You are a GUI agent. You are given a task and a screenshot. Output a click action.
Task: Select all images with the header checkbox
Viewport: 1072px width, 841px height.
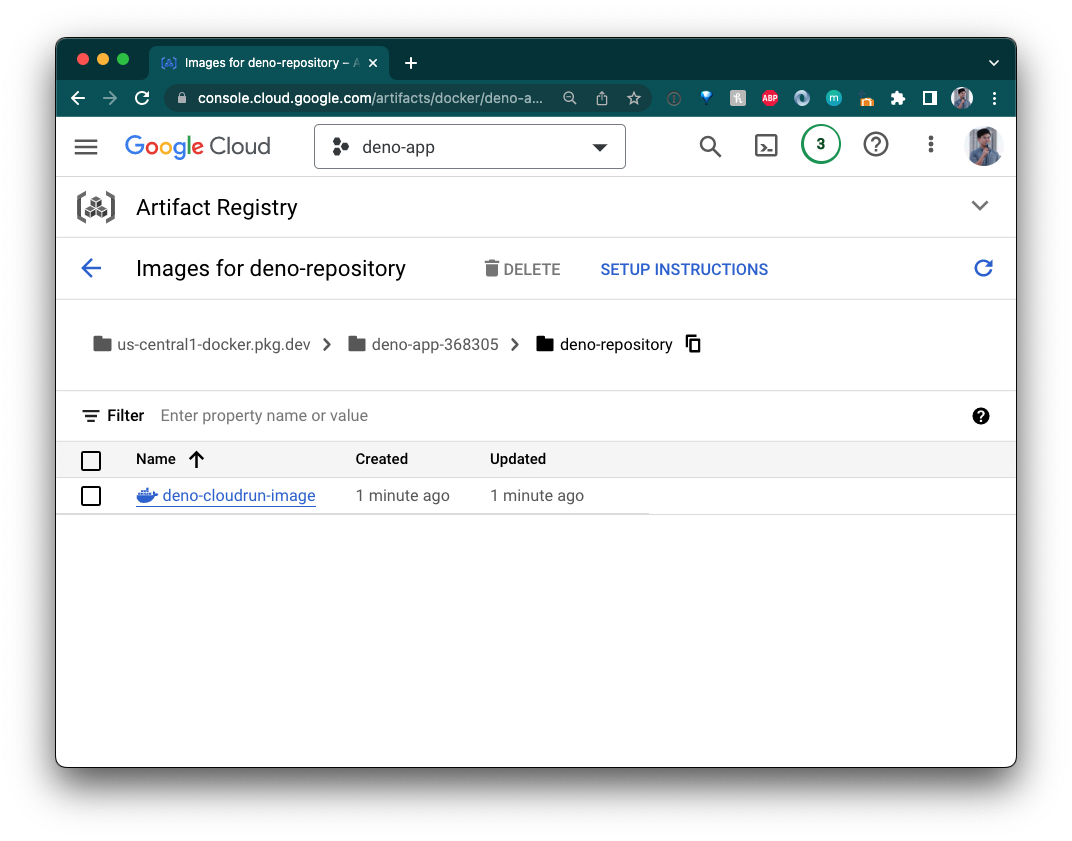[91, 460]
